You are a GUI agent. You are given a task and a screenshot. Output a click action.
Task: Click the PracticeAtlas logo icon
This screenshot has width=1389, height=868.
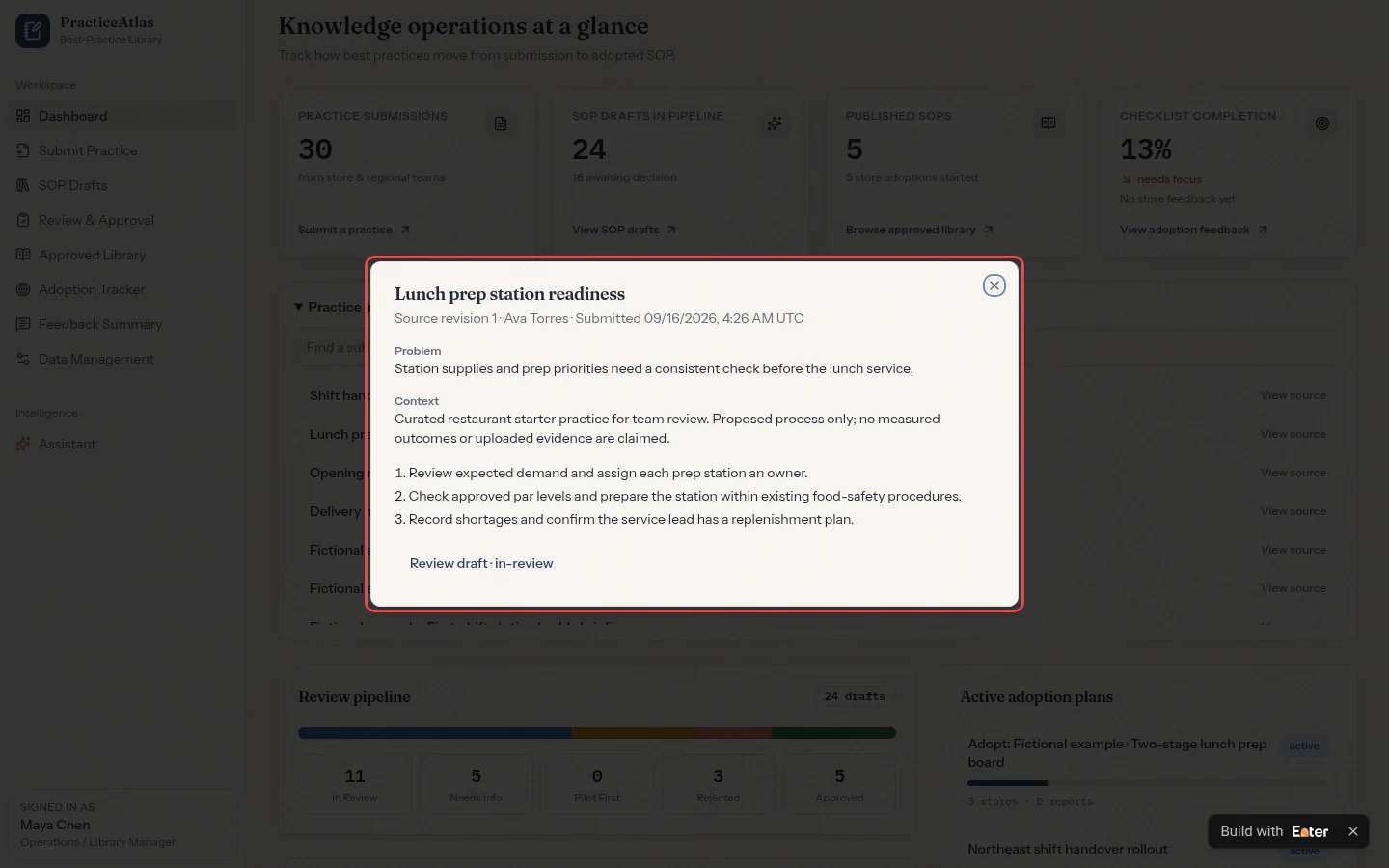click(x=33, y=31)
